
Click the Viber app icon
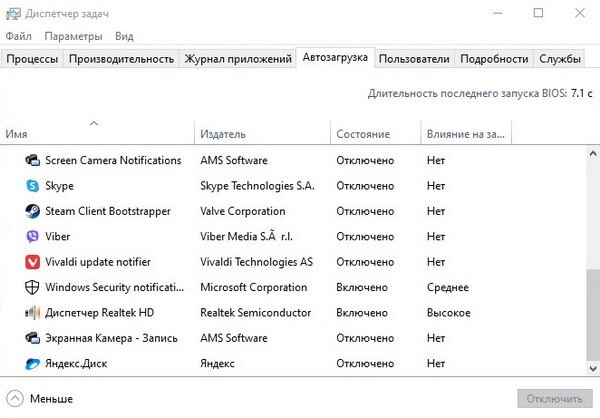point(33,237)
